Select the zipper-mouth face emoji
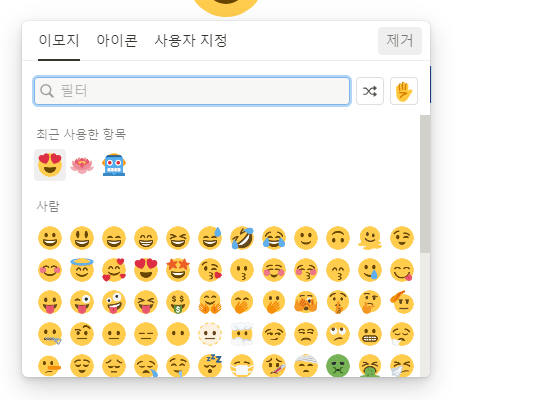 click(50, 334)
